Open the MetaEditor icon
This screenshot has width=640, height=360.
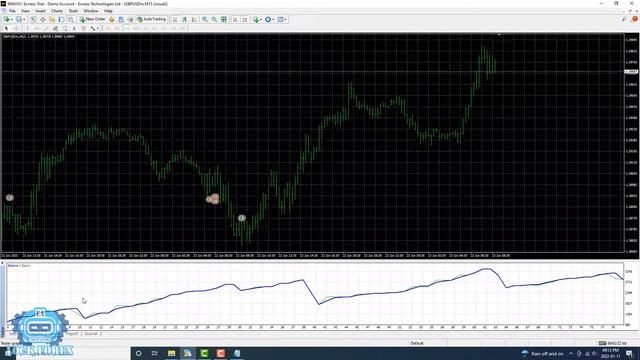click(x=111, y=19)
